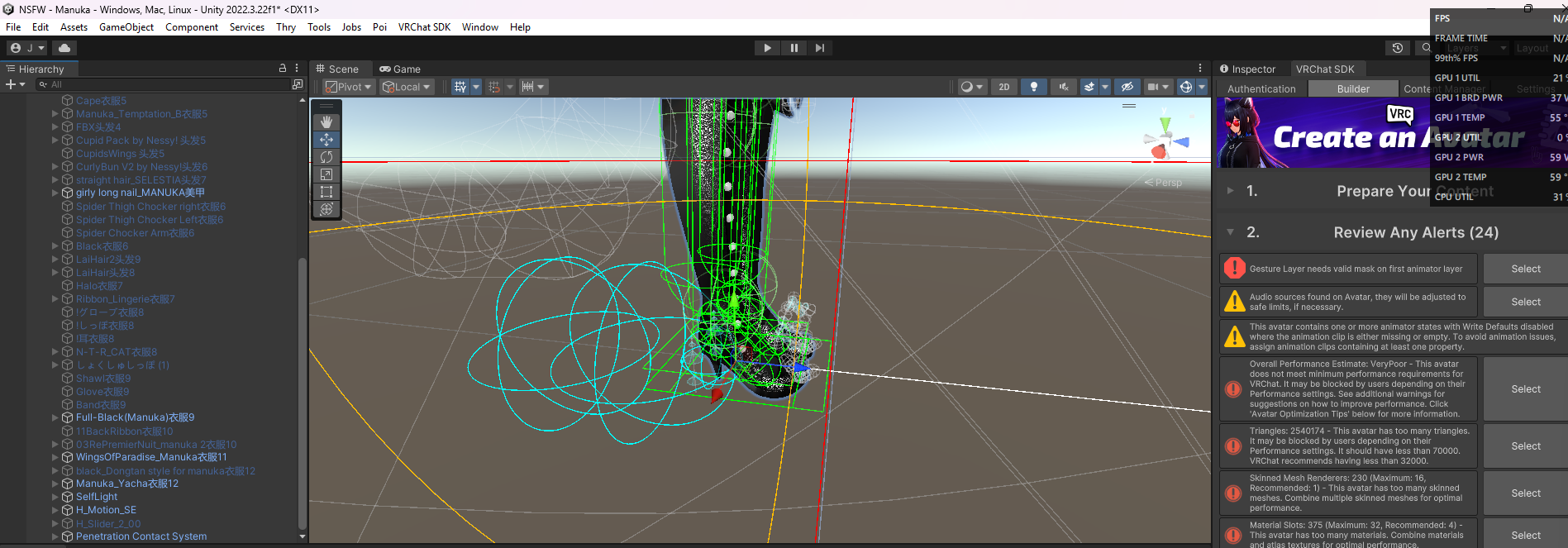Open the Local handle rotation dropdown

[x=407, y=87]
